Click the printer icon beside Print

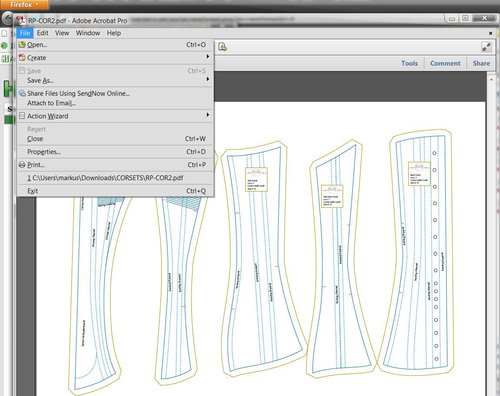pyautogui.click(x=22, y=165)
